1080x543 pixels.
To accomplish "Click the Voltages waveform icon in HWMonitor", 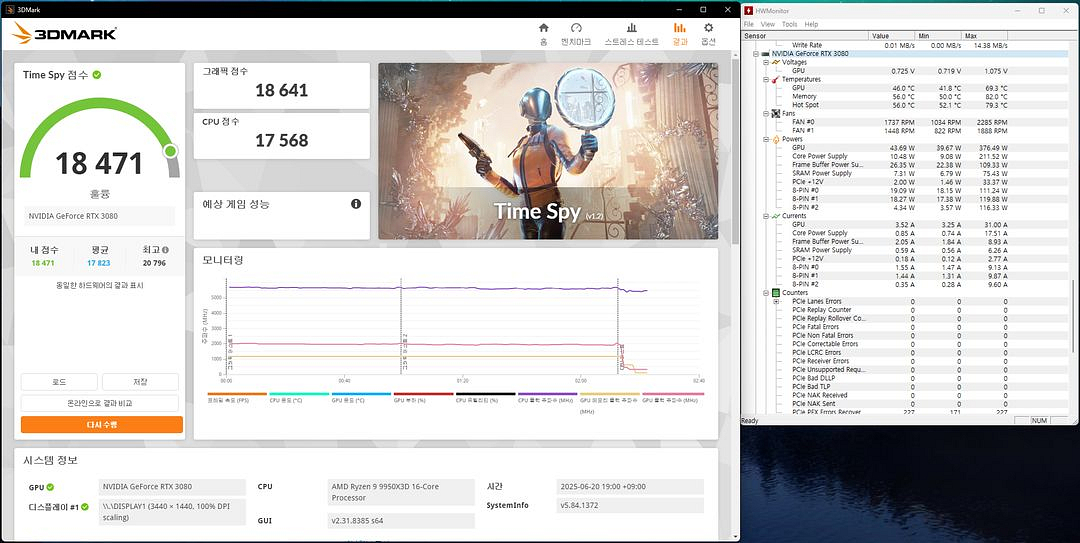I will coord(776,62).
